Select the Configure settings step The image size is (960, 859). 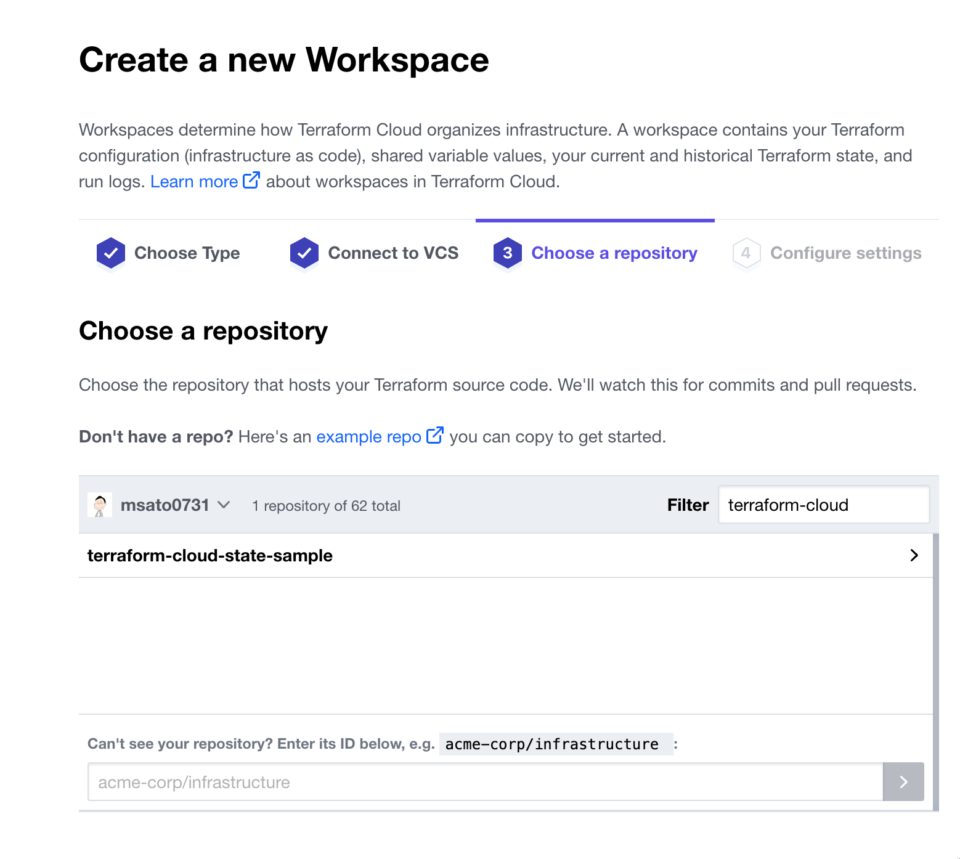tap(827, 253)
